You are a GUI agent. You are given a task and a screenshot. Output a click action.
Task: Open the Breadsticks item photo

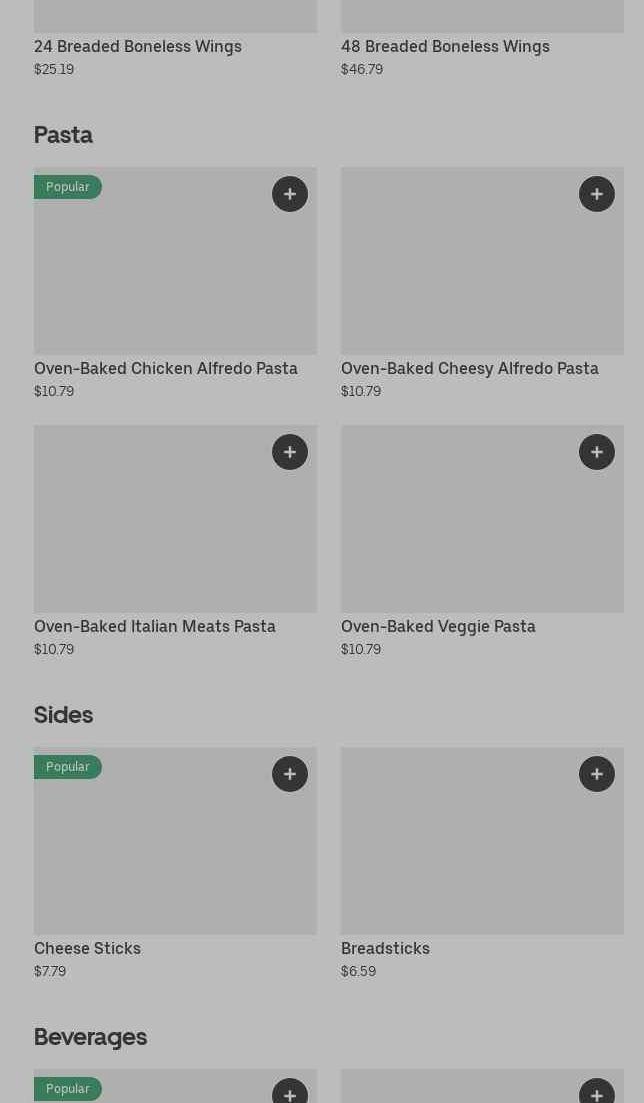coord(482,850)
